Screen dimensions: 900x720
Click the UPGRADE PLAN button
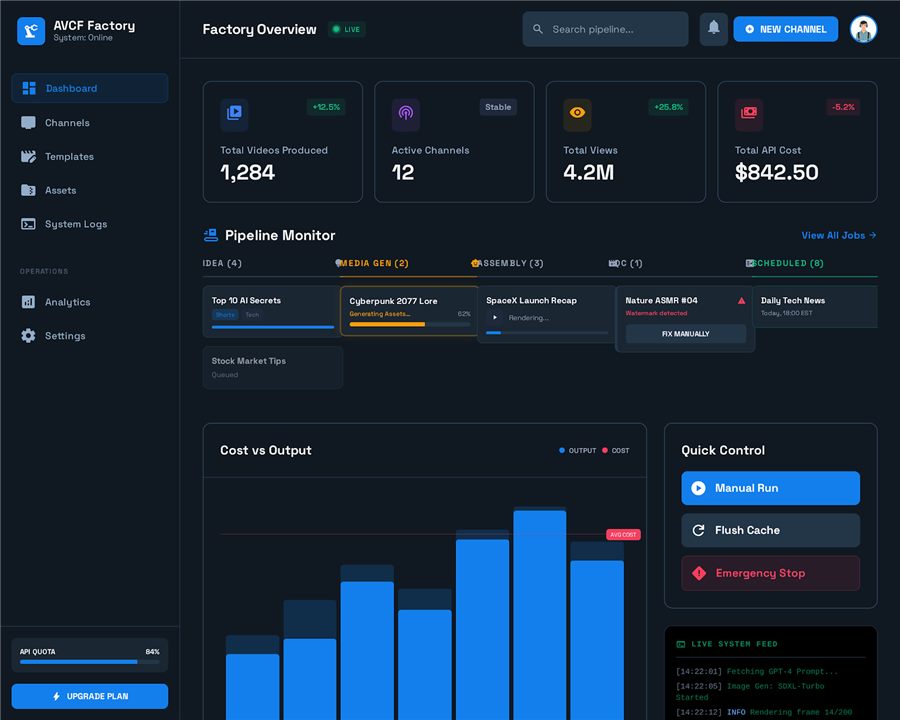[x=90, y=696]
